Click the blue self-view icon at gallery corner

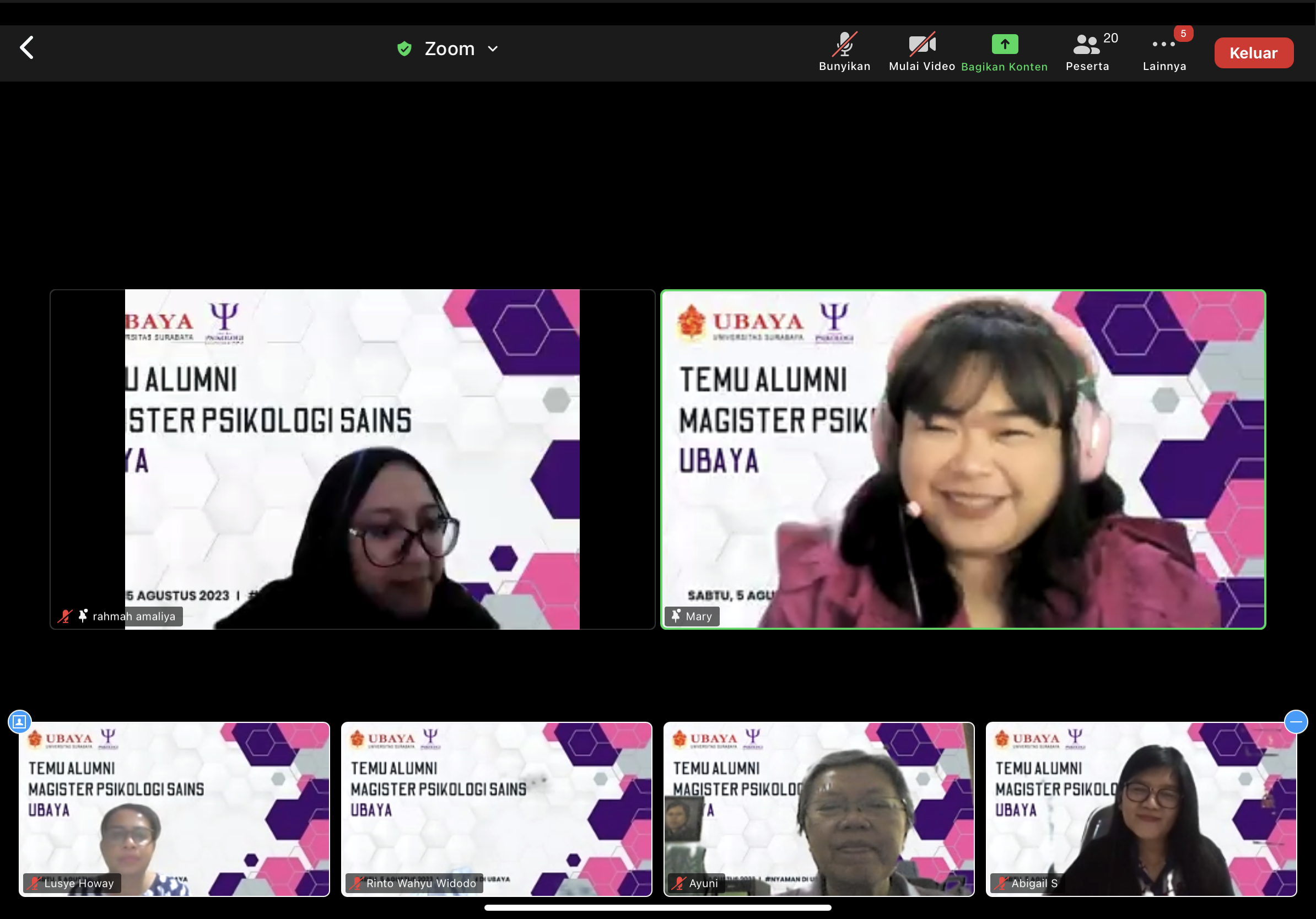pos(19,721)
